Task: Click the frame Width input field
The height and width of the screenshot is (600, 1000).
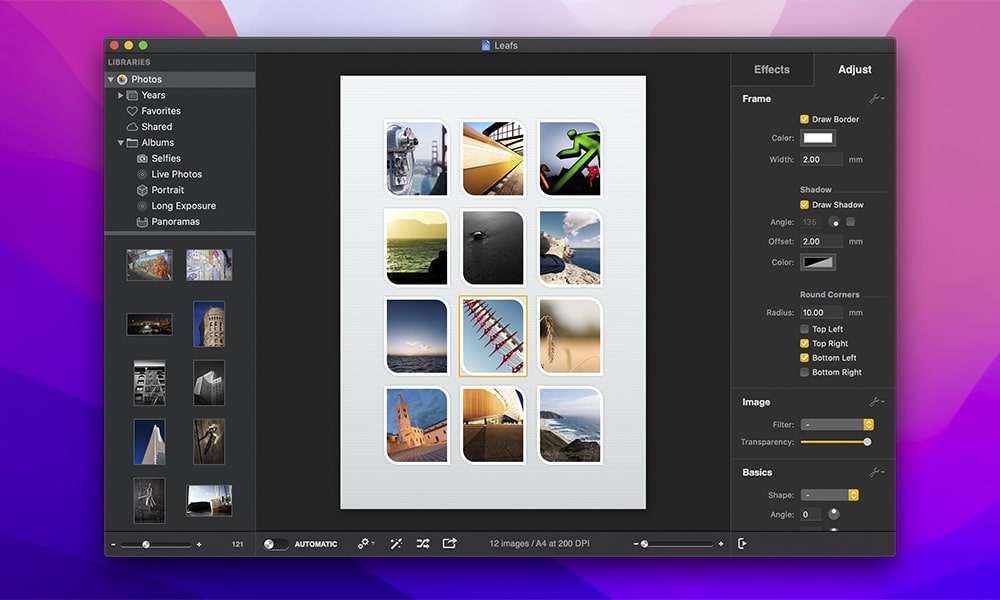Action: (821, 160)
